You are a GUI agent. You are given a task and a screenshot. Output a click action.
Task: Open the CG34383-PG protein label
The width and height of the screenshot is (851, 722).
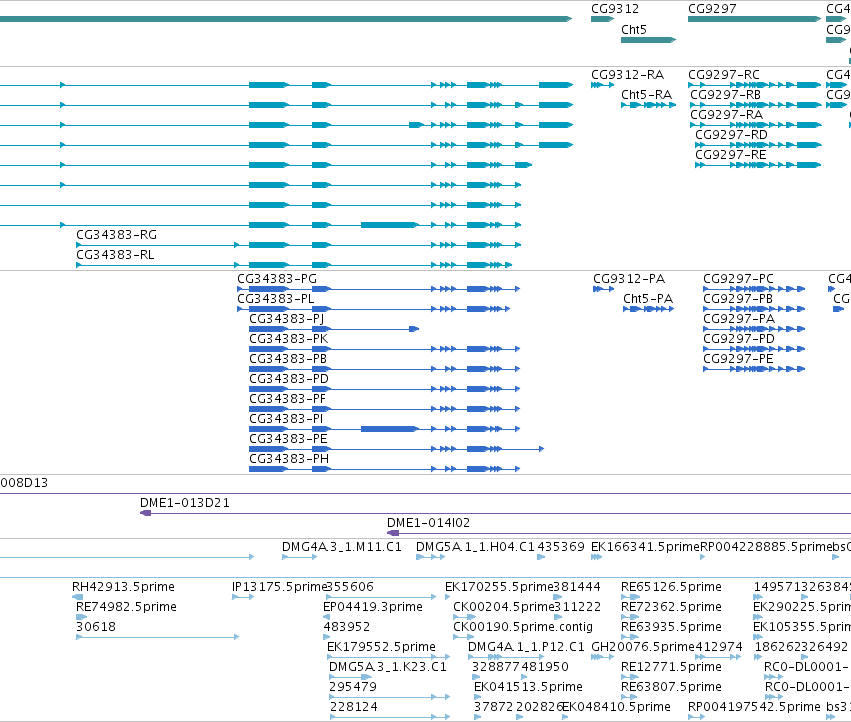pyautogui.click(x=277, y=278)
